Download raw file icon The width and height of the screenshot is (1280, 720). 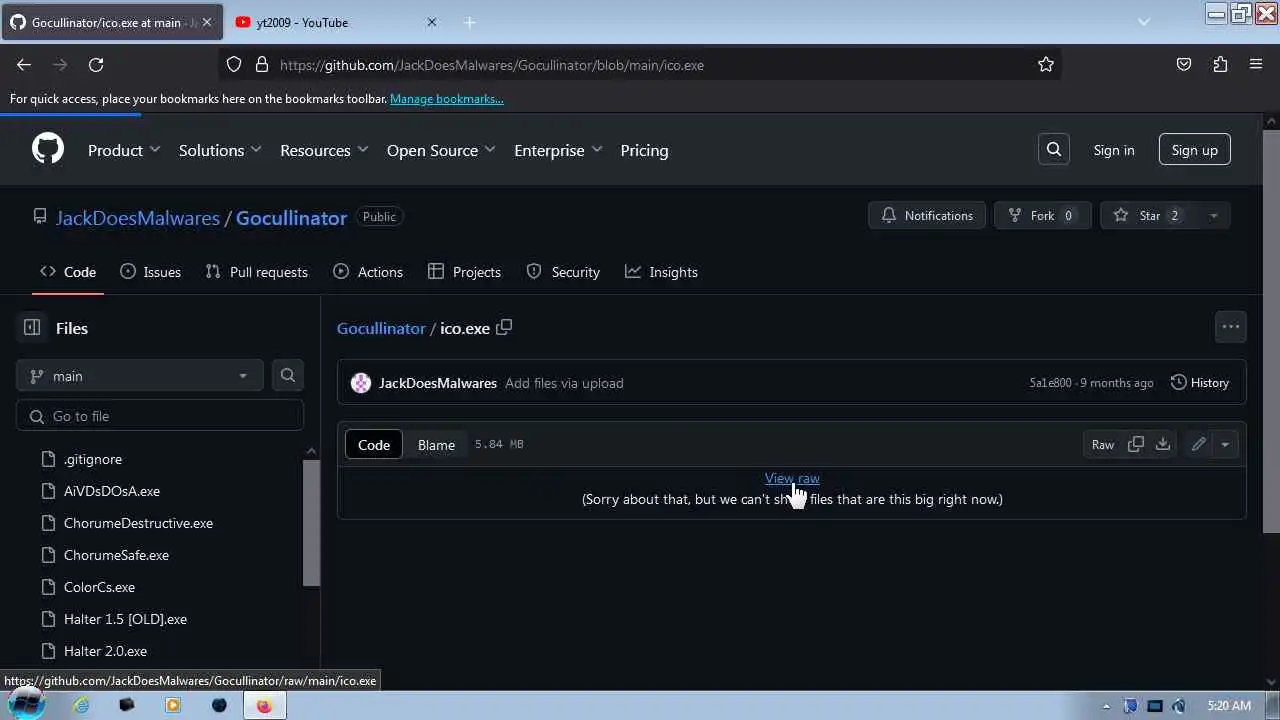(1163, 445)
